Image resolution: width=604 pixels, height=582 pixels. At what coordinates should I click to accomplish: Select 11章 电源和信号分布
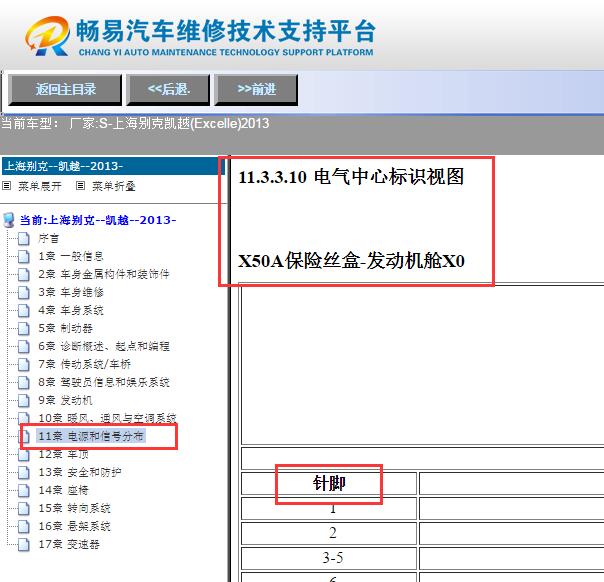(91, 436)
